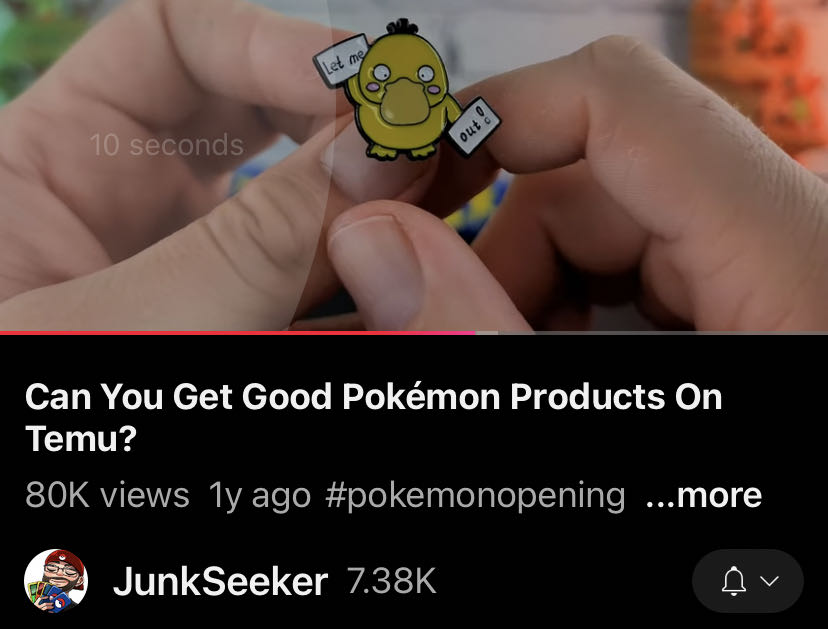The image size is (828, 629).
Task: Tap the right side of the video frame
Action: (686, 165)
